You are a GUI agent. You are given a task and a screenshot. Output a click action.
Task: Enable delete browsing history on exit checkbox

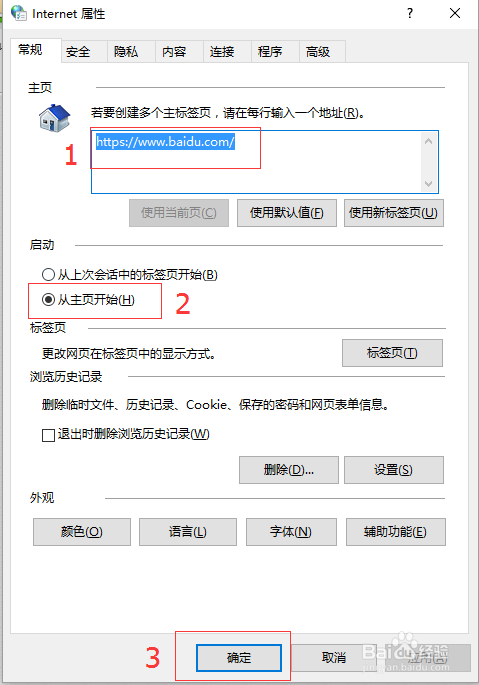[x=48, y=435]
